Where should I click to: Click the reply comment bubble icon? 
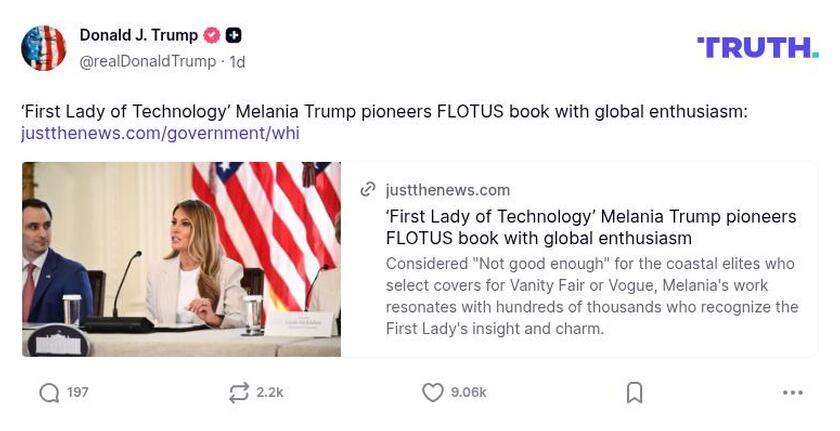click(49, 393)
